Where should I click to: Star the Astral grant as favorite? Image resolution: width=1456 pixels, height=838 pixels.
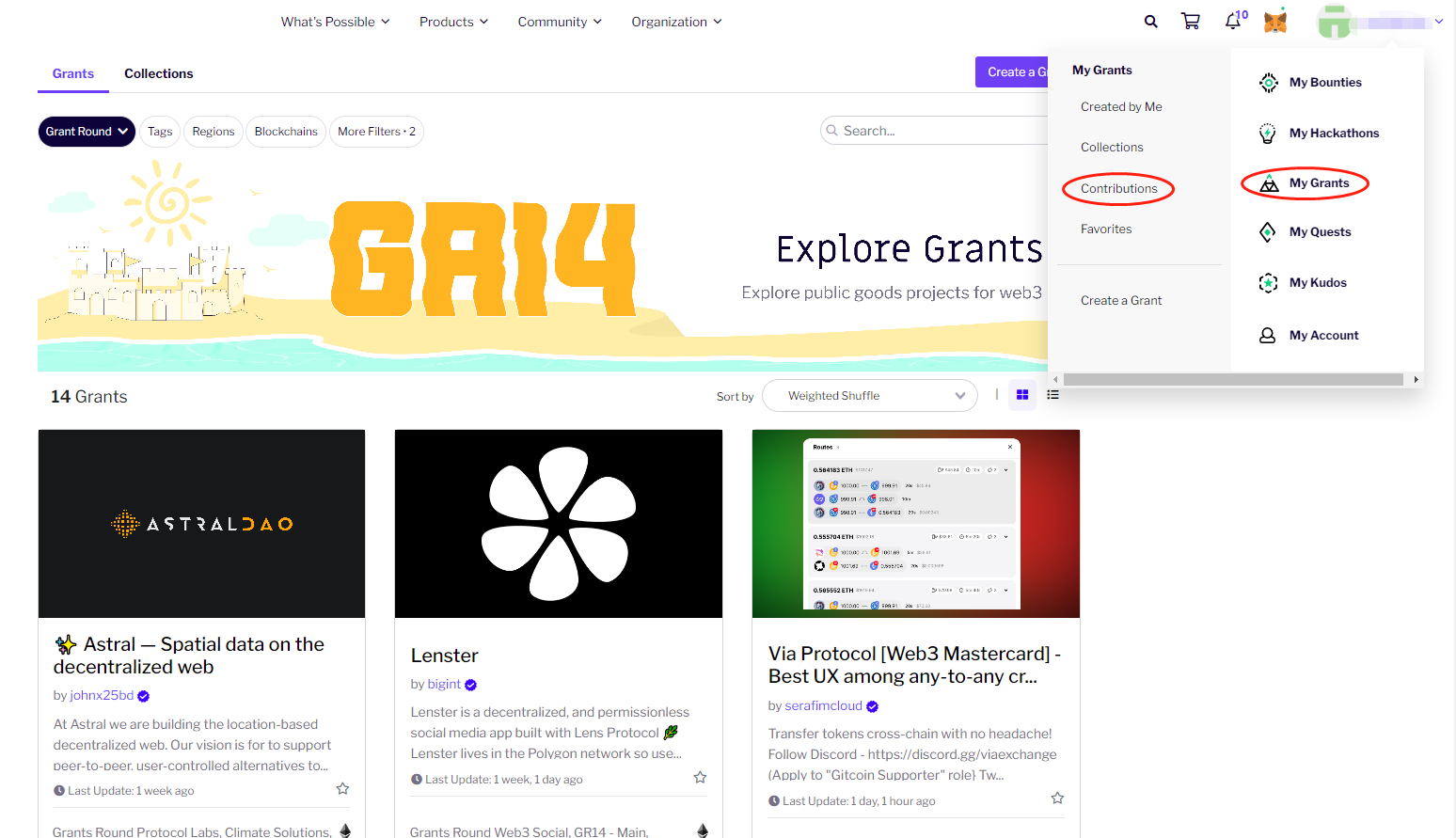(x=342, y=789)
